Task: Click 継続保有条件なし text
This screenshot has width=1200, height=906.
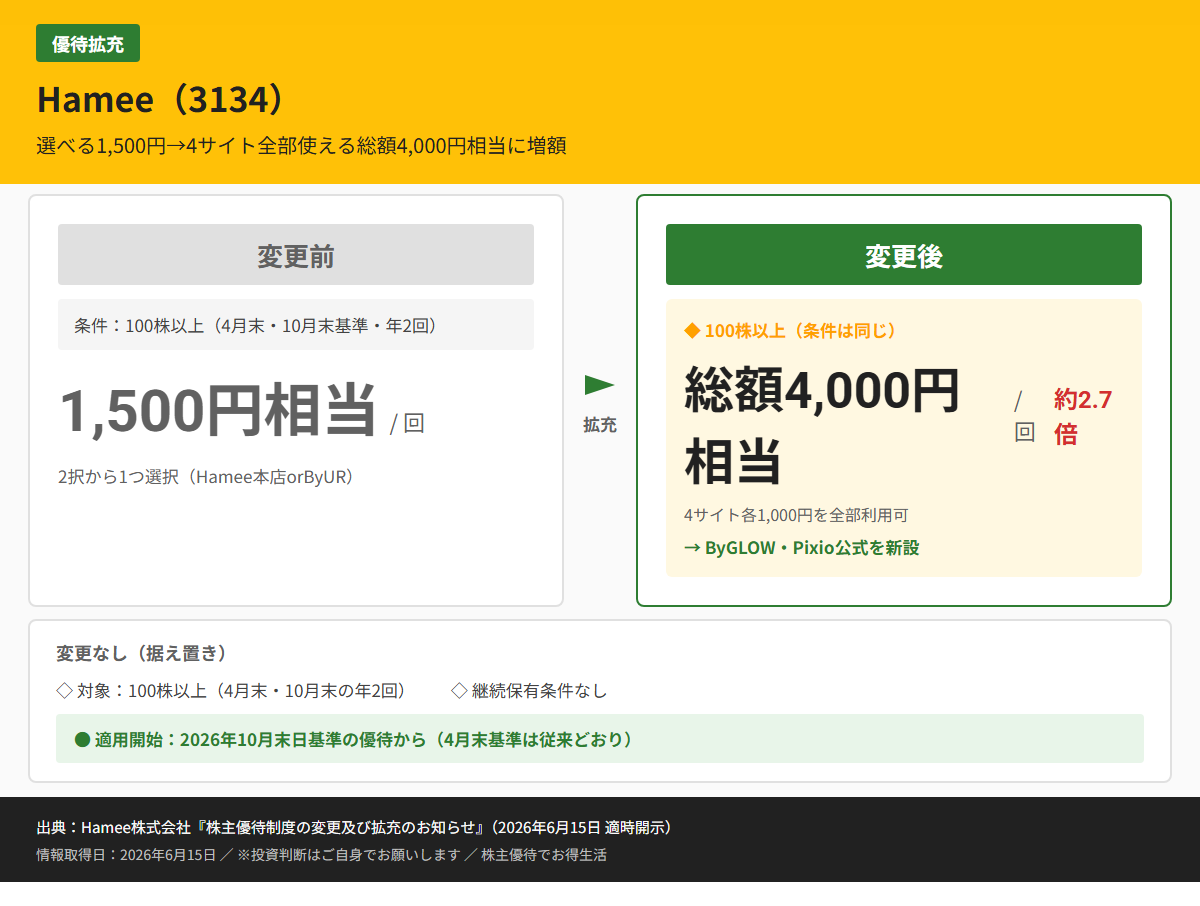Action: (539, 691)
